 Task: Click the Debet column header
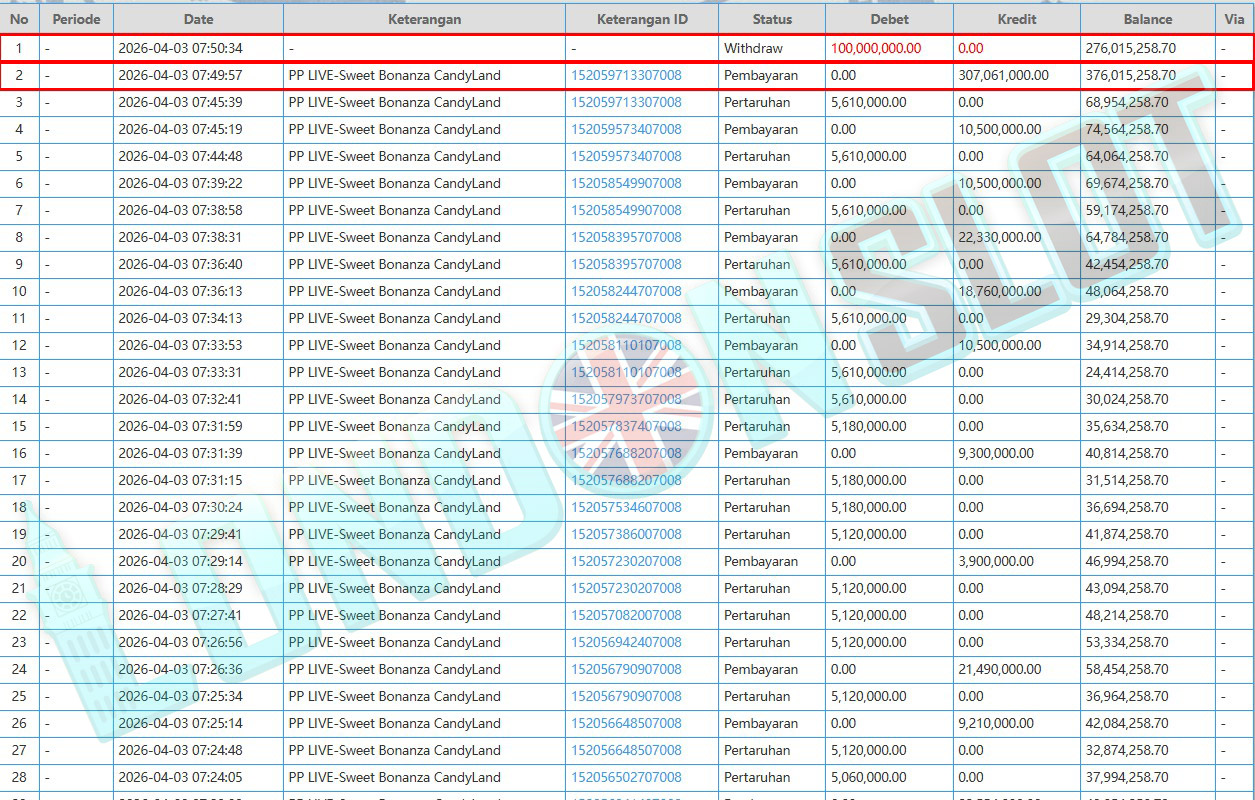889,19
